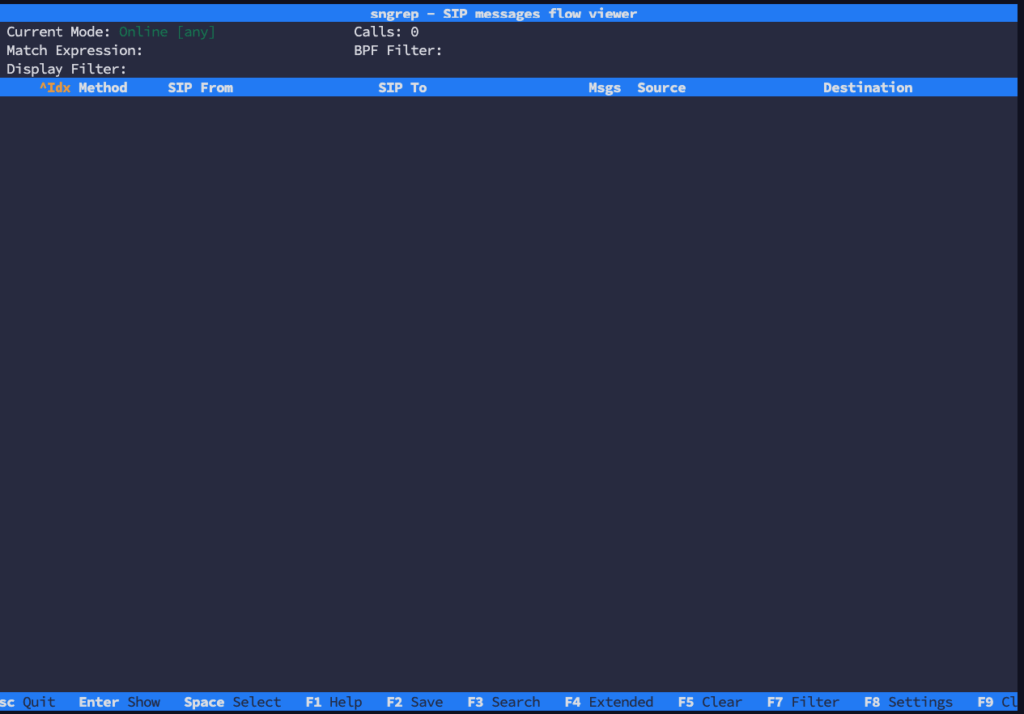Screen dimensions: 1024x714
Task: Click the Current Mode label
Action: (59, 32)
